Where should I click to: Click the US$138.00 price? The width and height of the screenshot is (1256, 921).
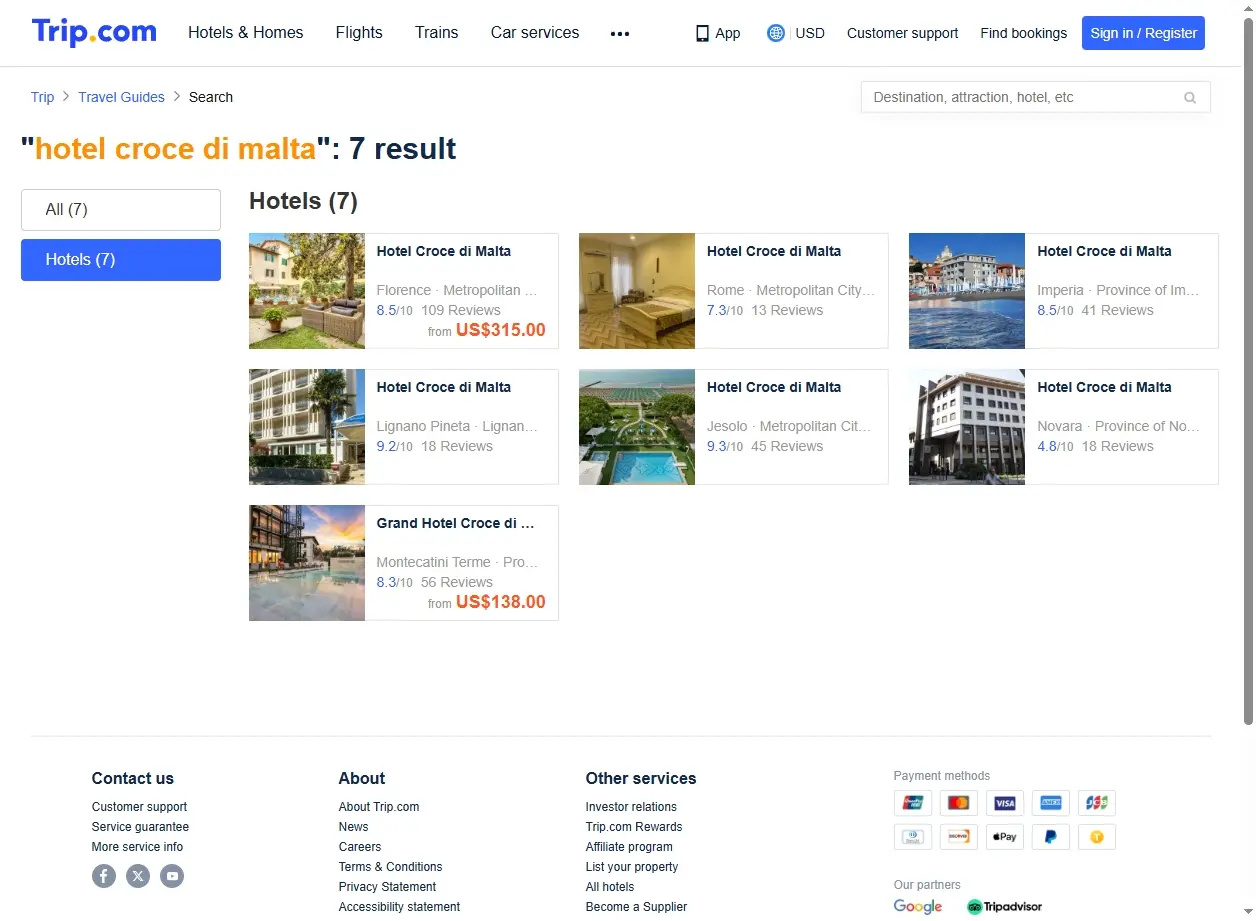pyautogui.click(x=501, y=602)
